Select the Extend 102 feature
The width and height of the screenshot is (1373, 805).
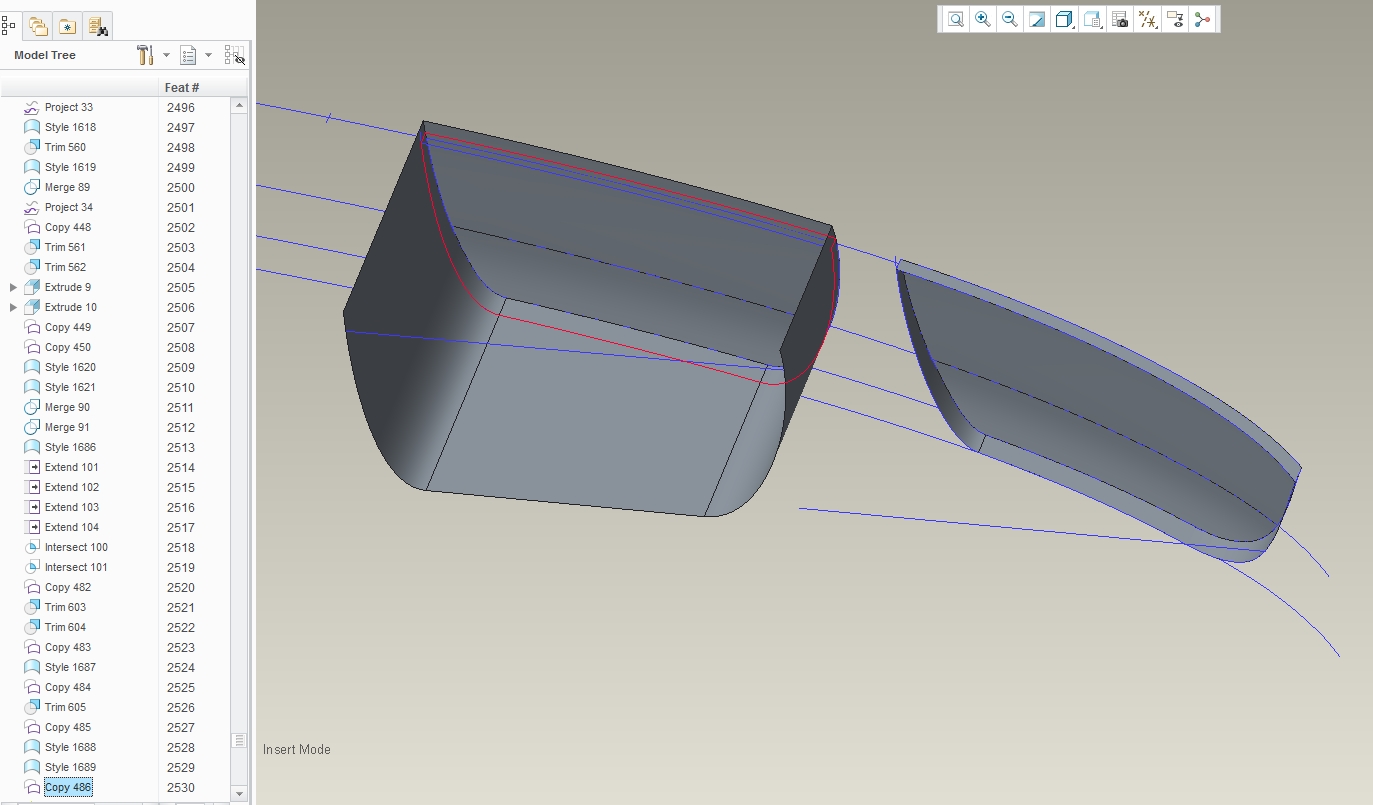pyautogui.click(x=72, y=487)
